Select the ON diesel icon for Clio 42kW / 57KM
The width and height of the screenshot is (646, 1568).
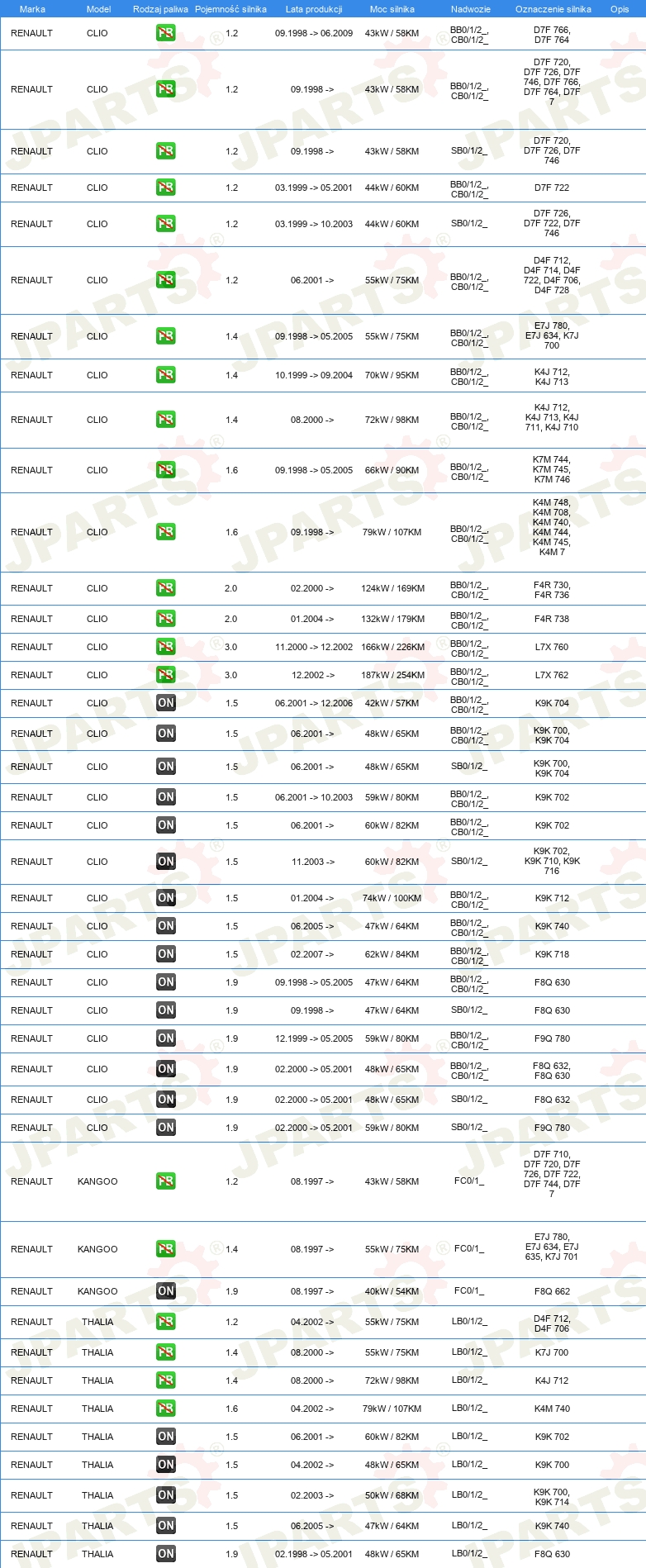(x=165, y=703)
